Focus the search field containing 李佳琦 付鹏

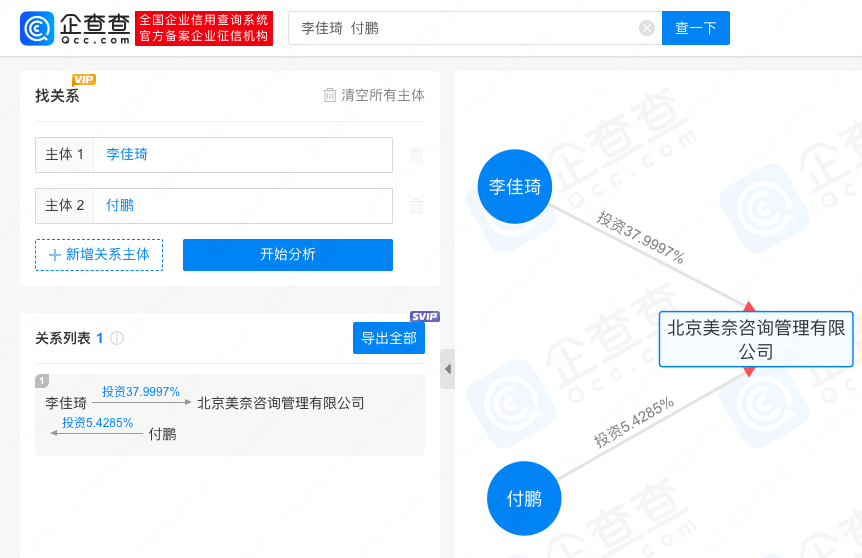point(475,28)
